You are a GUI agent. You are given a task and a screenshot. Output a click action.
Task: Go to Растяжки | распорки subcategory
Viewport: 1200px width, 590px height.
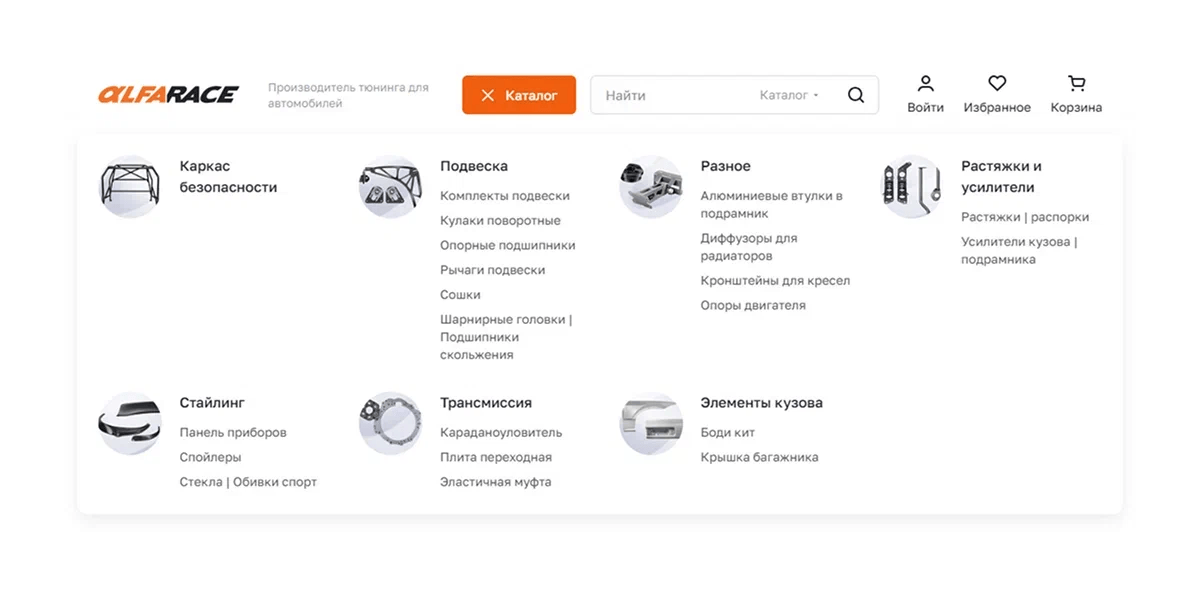pyautogui.click(x=1025, y=217)
